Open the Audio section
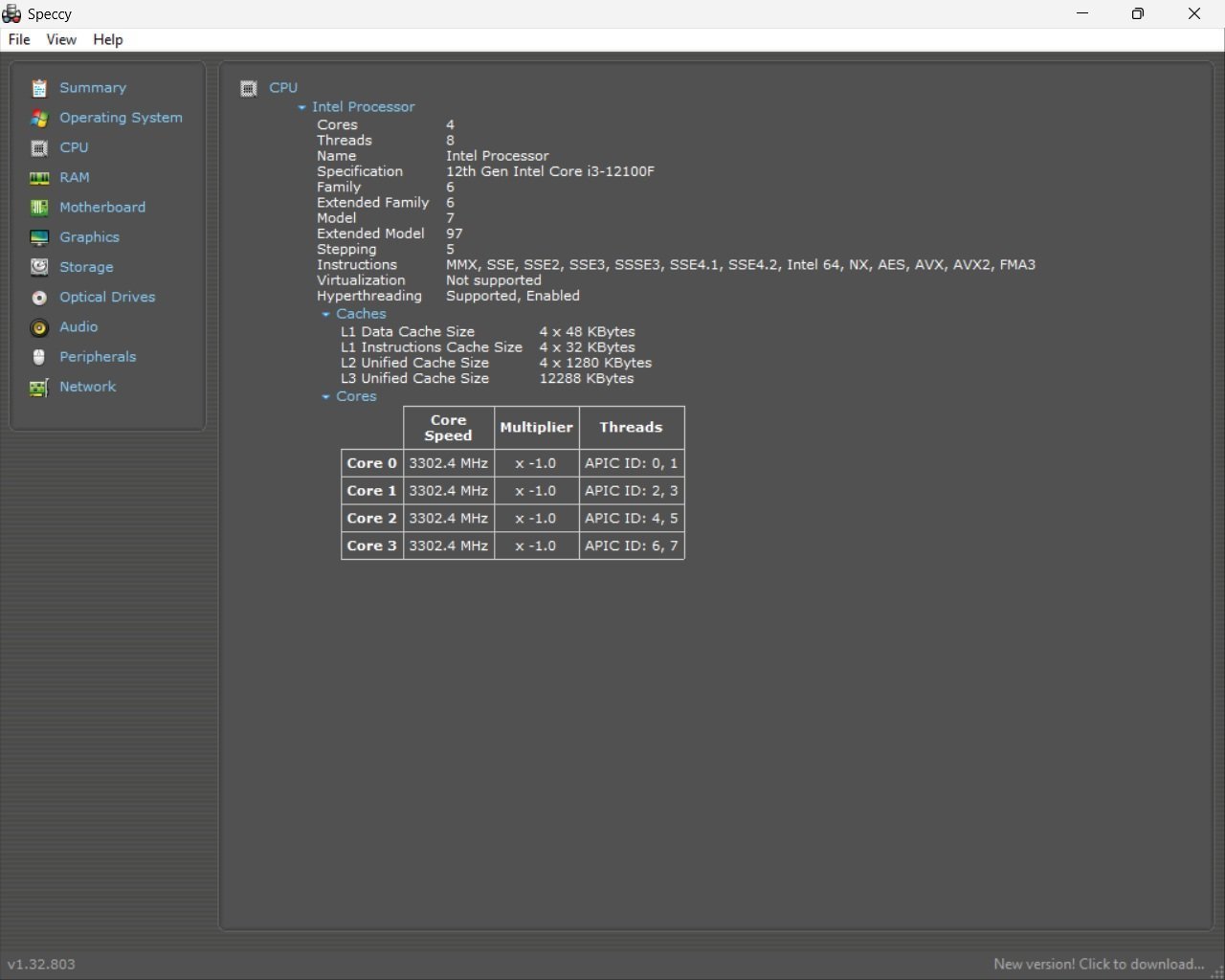 coord(78,326)
